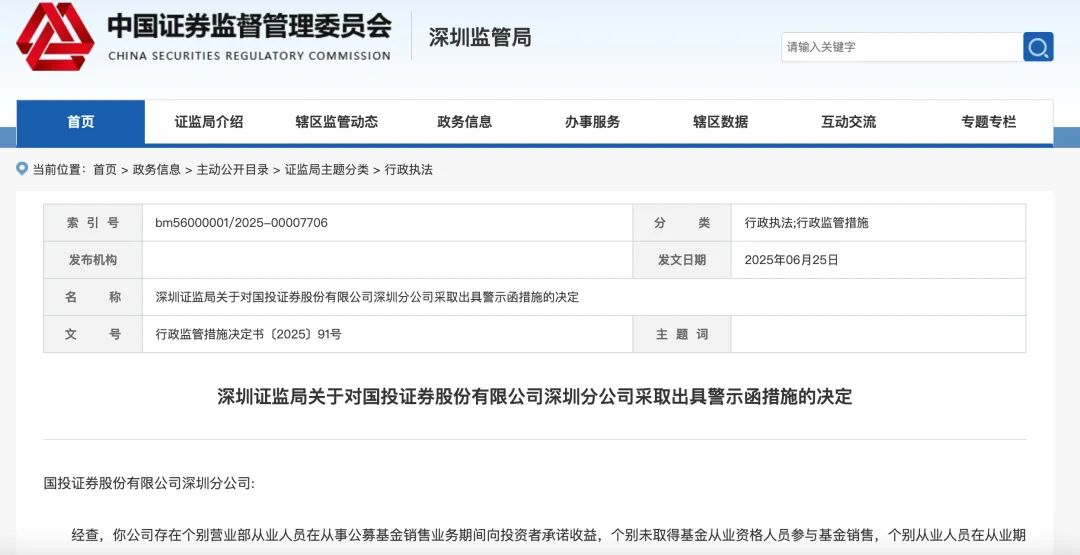Click the 行政执法;行政监管措施 category value
1080x555 pixels.
point(807,222)
